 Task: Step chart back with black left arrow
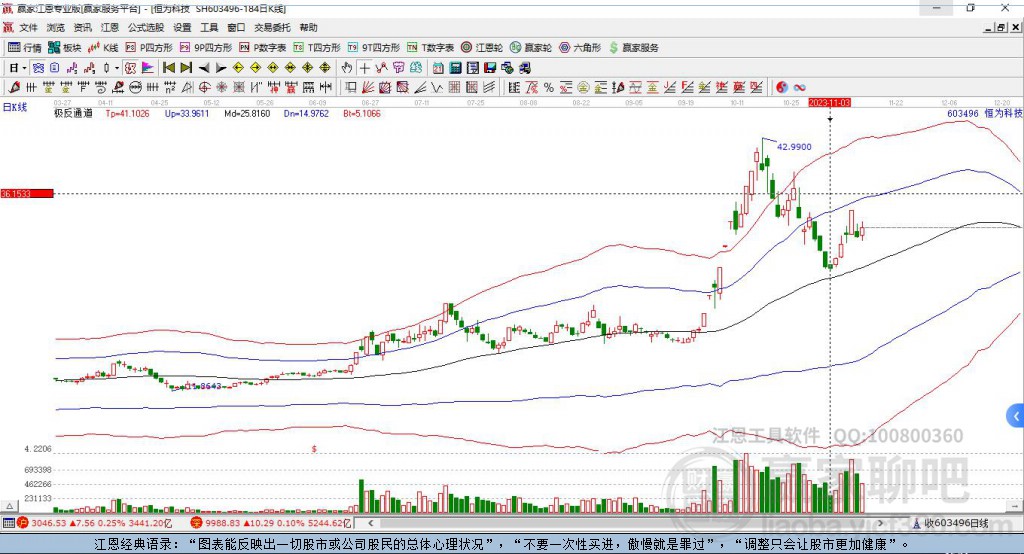tap(204, 68)
